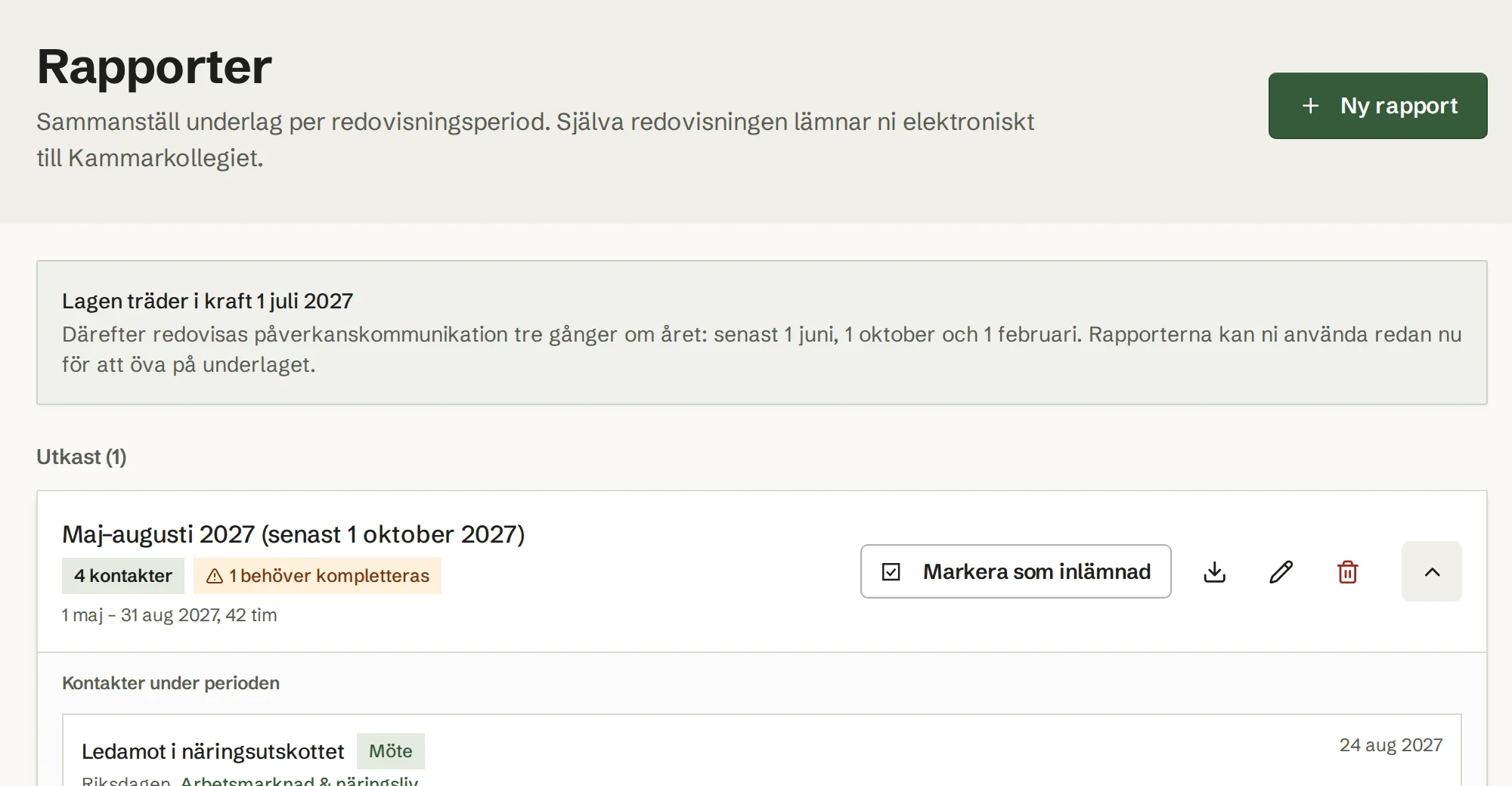Click the 'Utkast (1)' section heading

coord(82,457)
